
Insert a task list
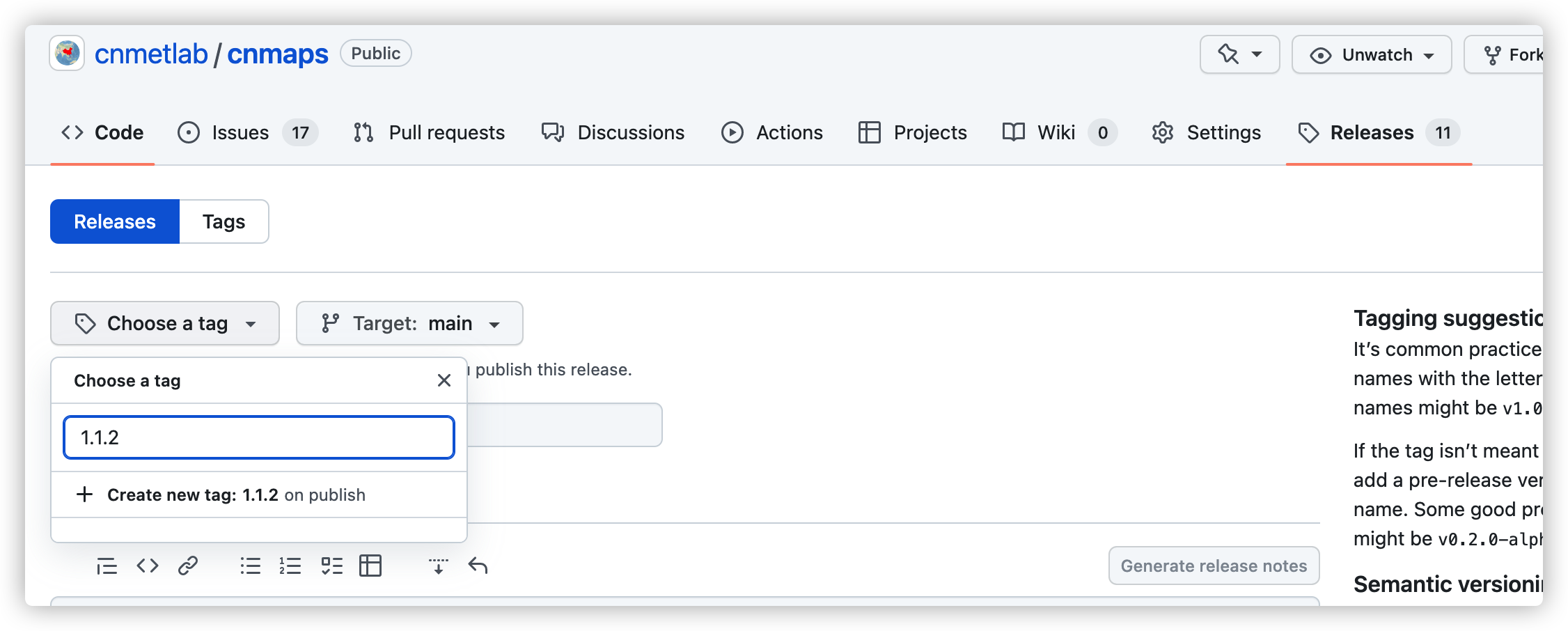331,566
